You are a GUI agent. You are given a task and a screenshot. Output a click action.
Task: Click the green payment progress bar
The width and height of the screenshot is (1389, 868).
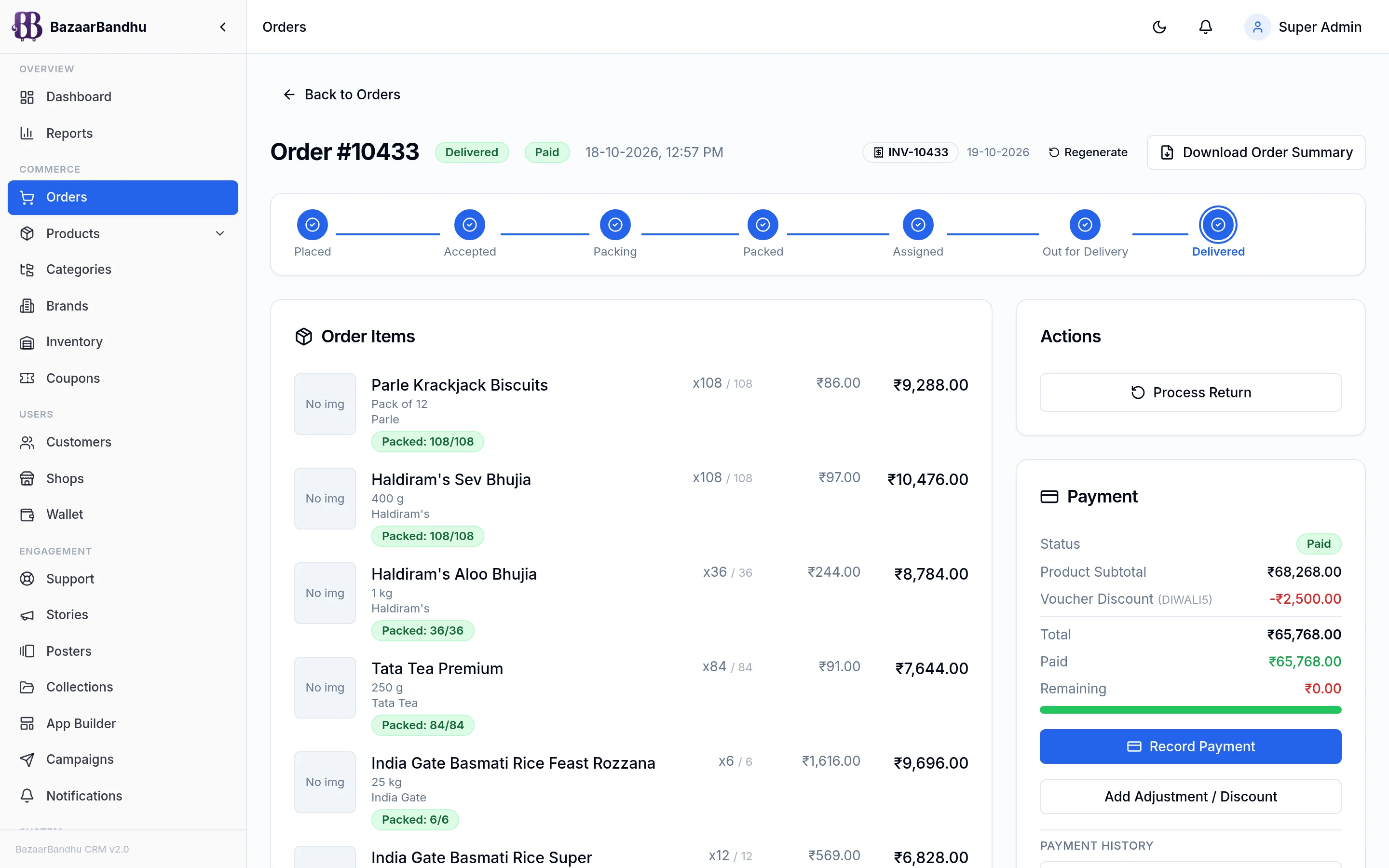point(1190,710)
